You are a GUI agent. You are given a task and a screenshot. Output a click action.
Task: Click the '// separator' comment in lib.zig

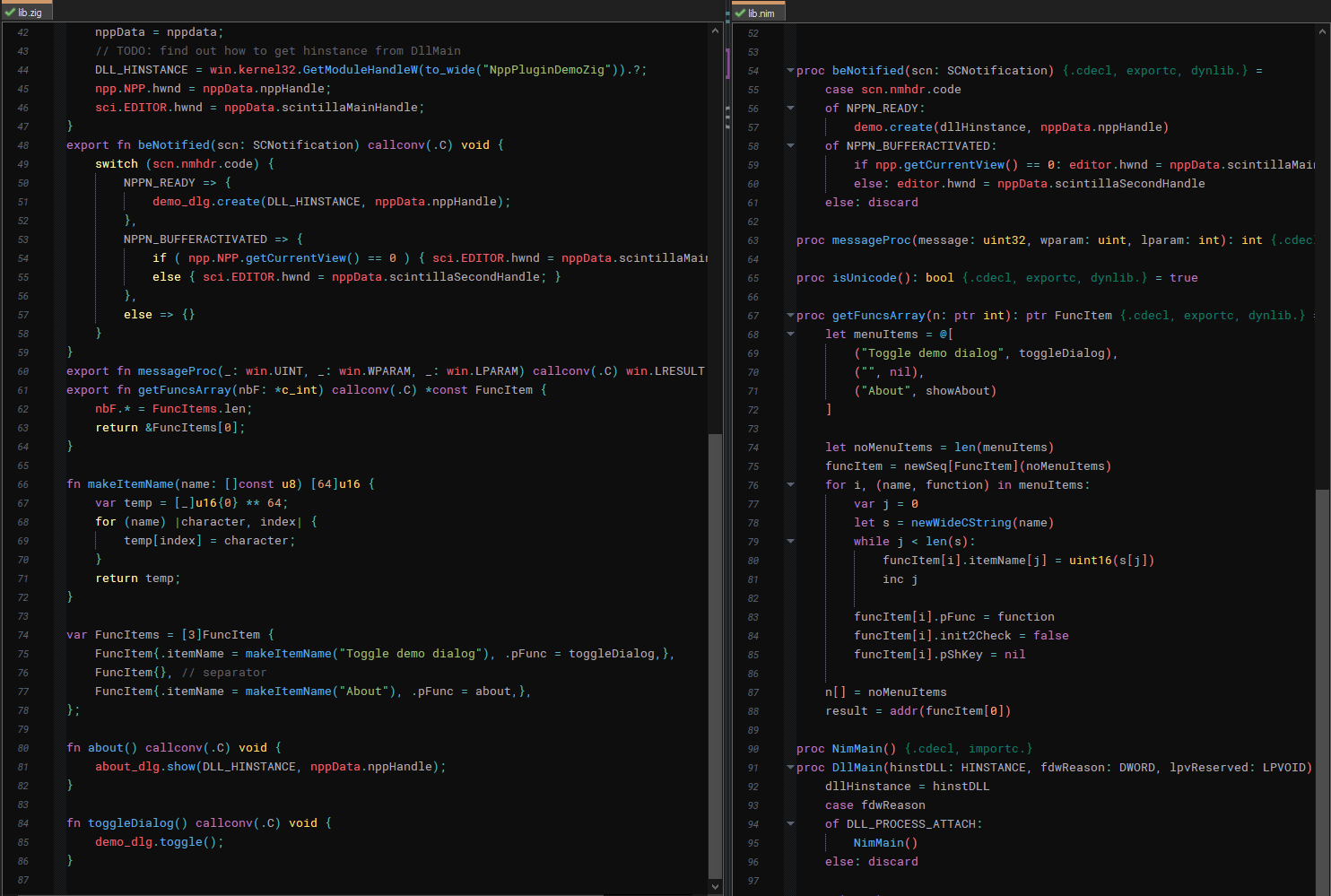tap(224, 673)
